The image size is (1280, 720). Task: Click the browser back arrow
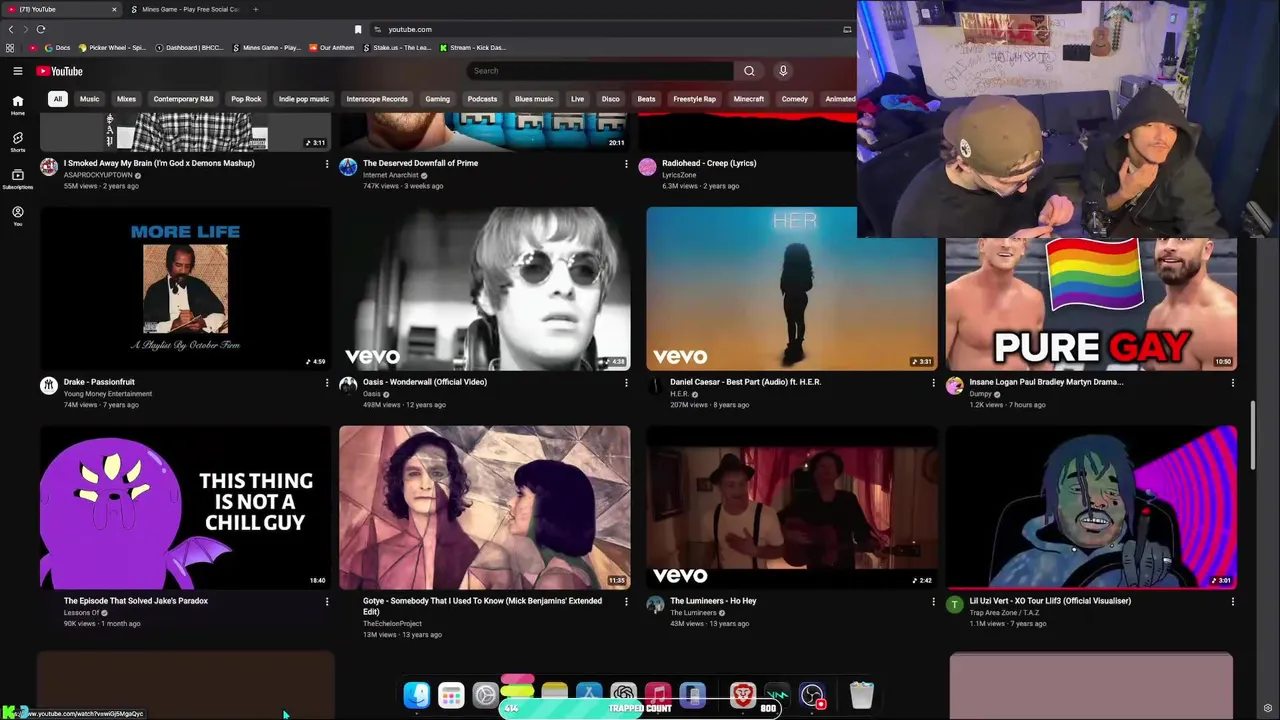point(11,29)
